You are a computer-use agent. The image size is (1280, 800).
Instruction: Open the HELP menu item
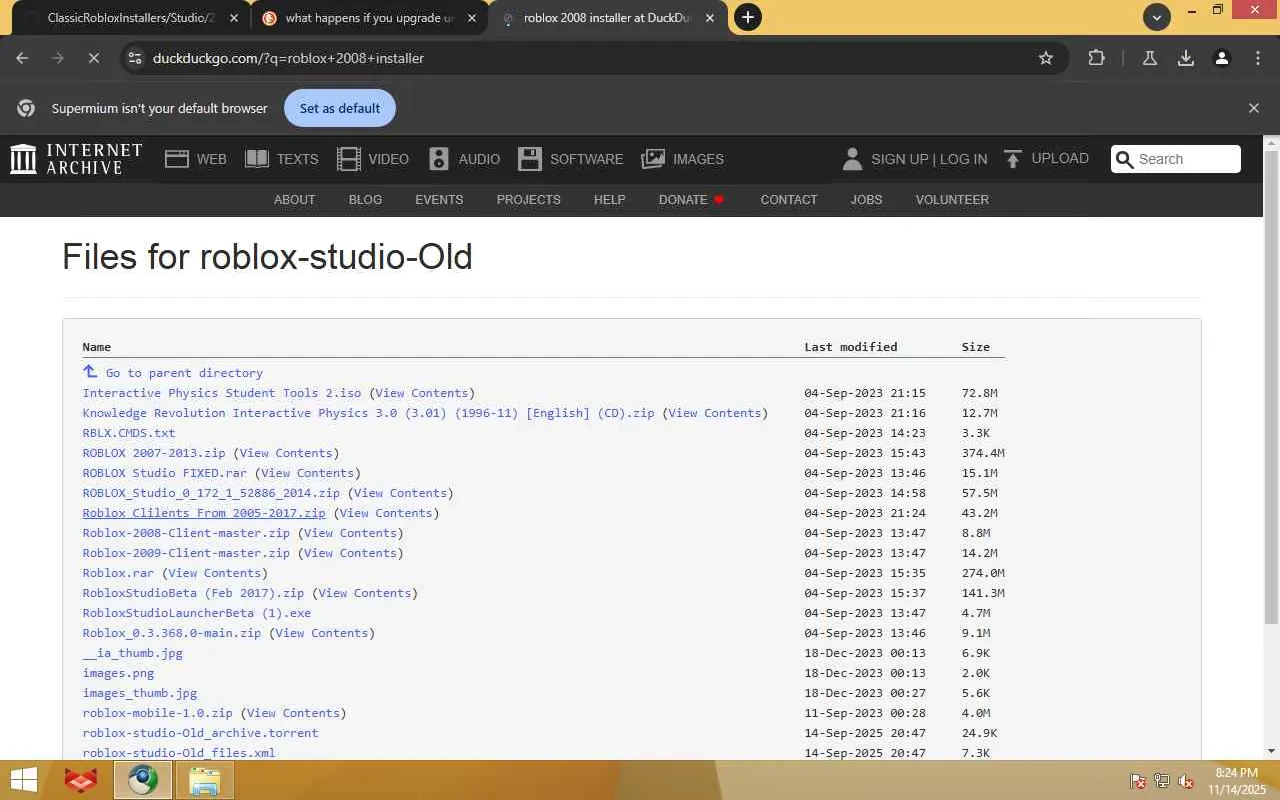point(609,199)
